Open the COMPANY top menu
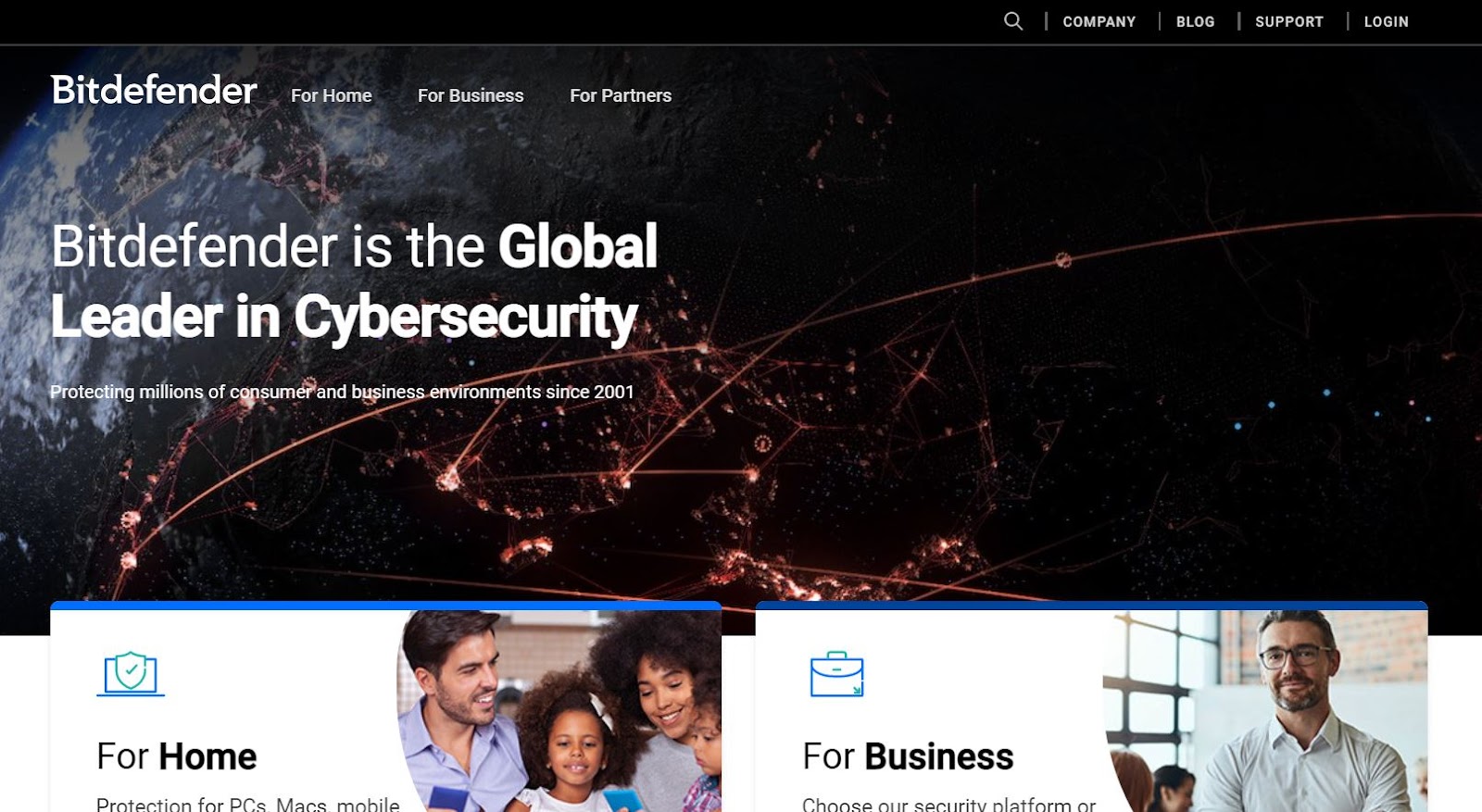1482x812 pixels. coord(1099,21)
